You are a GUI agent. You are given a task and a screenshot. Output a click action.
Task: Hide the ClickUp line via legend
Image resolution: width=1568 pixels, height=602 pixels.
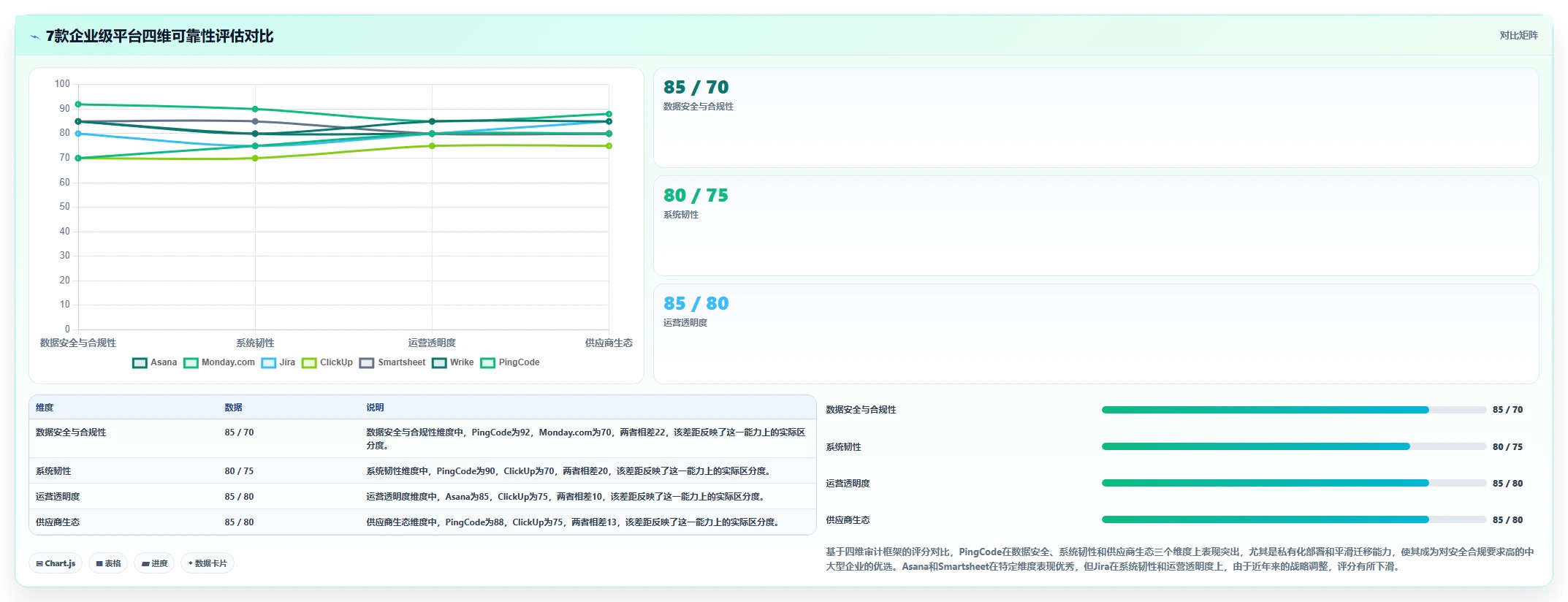pos(327,362)
